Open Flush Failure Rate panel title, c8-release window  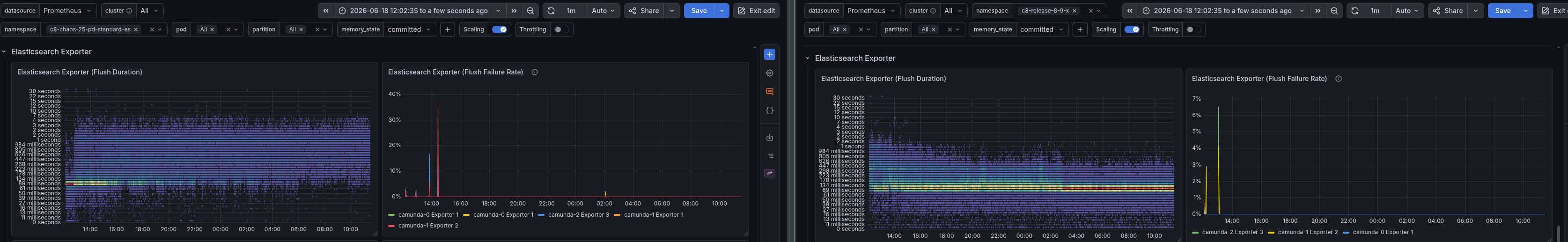click(x=1259, y=79)
